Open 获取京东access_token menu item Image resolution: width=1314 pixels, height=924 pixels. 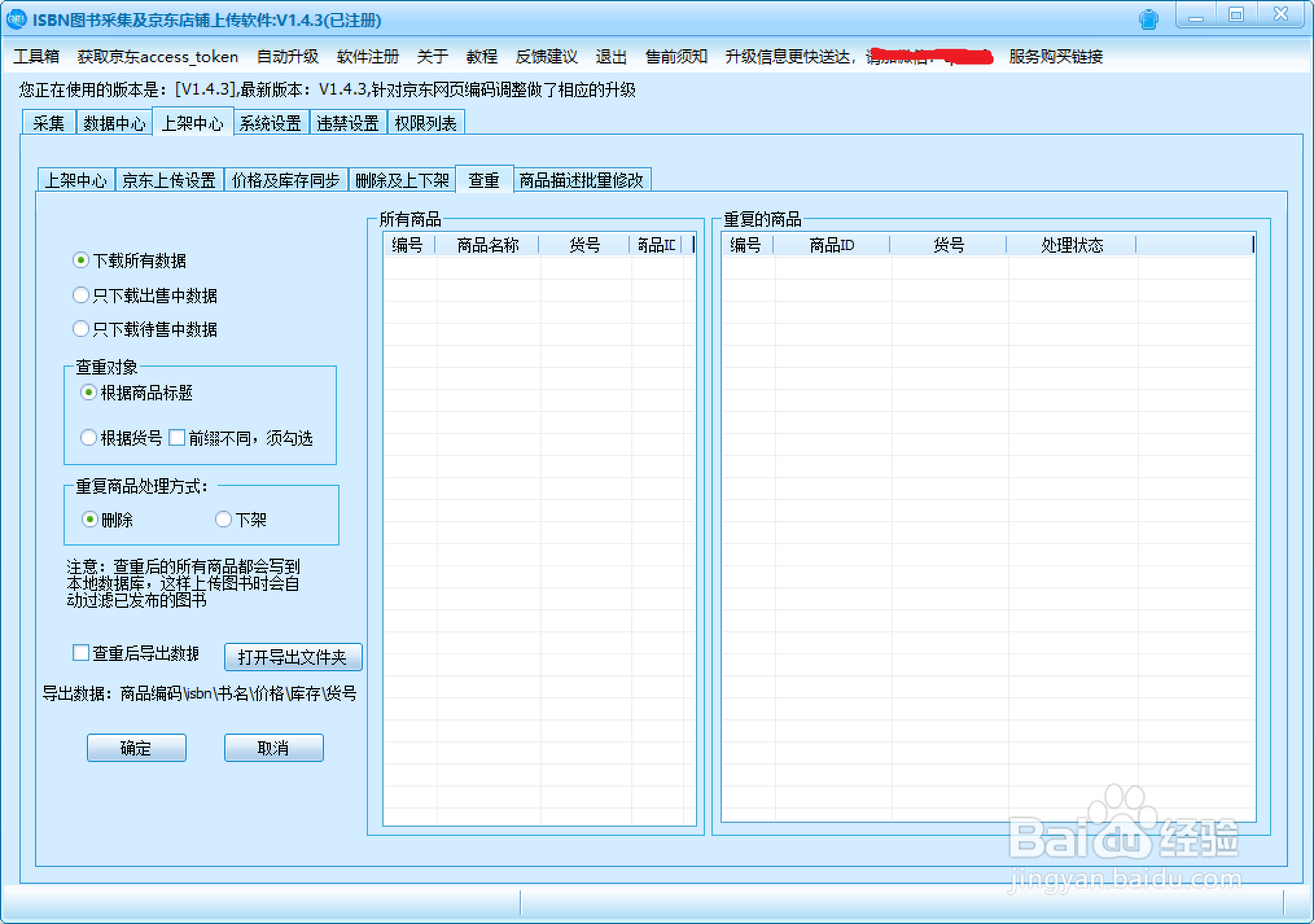pos(157,57)
